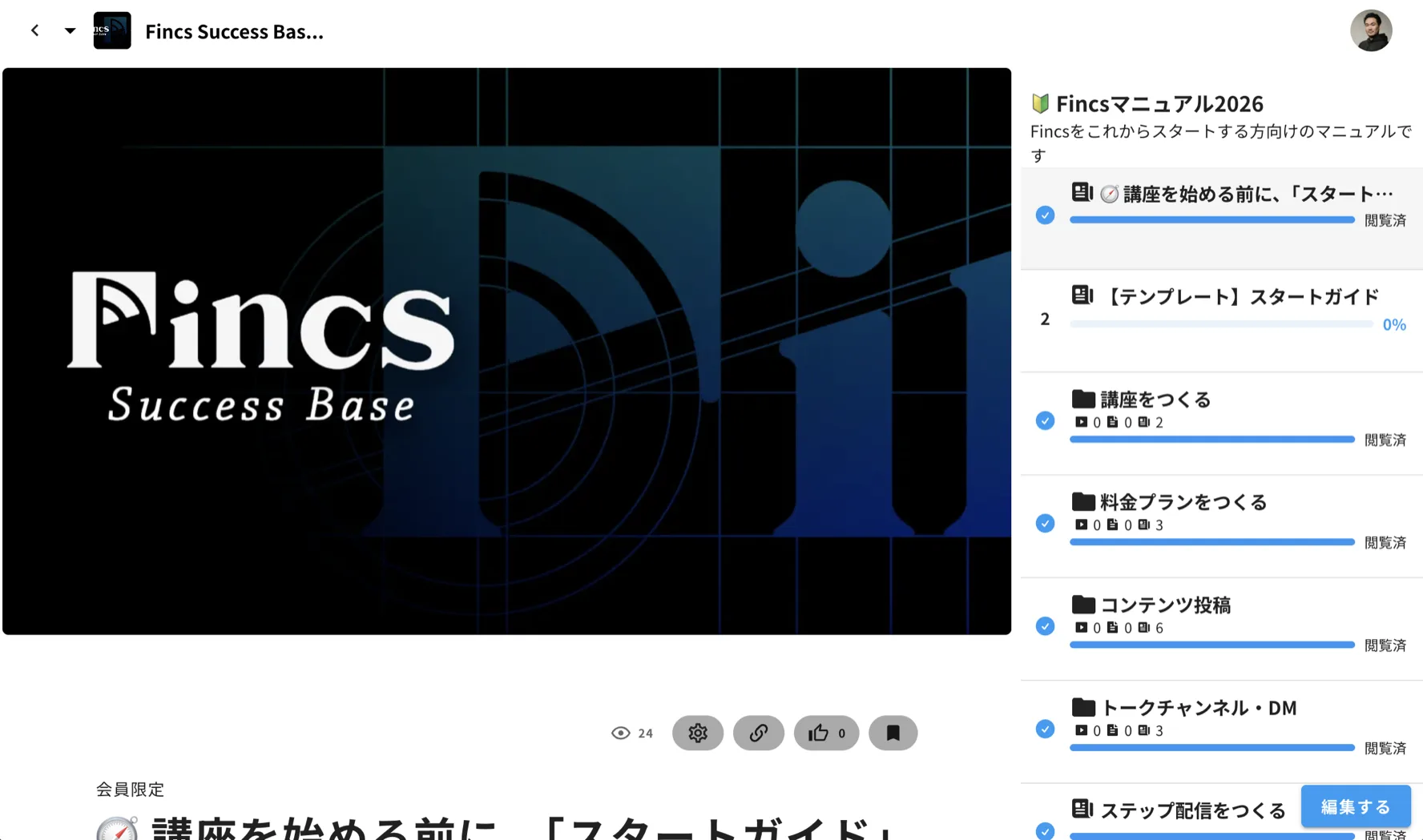This screenshot has height=840, width=1423.
Task: Click the 閲覧済 label of 講座をつくる
Action: pos(1385,440)
